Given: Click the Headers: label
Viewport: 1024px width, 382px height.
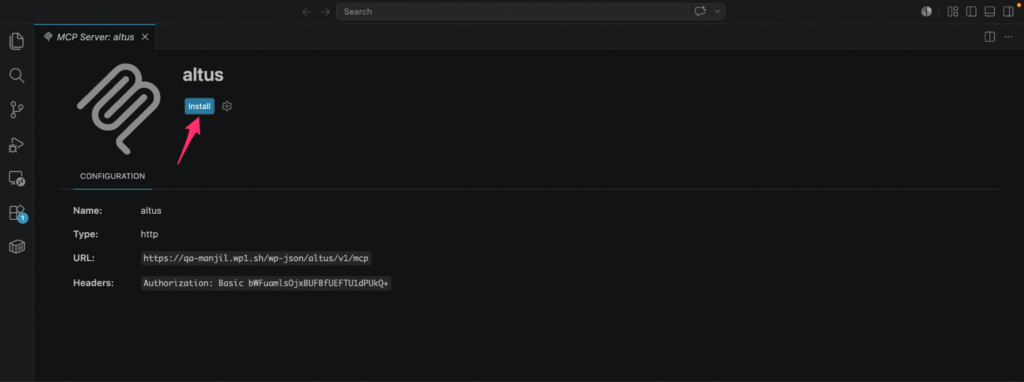Looking at the screenshot, I should [x=93, y=283].
